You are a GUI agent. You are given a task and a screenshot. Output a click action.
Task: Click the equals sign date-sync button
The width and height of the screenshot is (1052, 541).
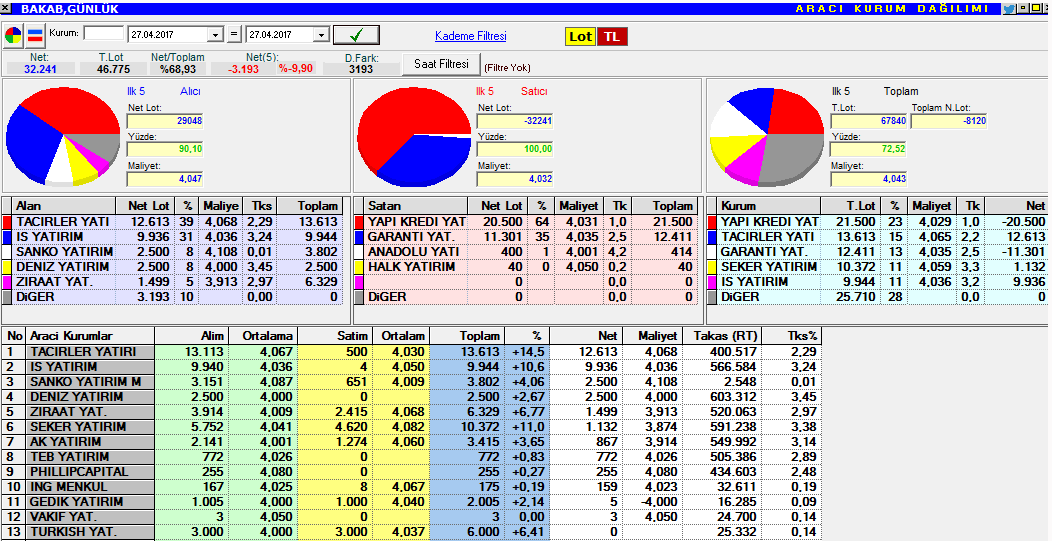click(234, 34)
